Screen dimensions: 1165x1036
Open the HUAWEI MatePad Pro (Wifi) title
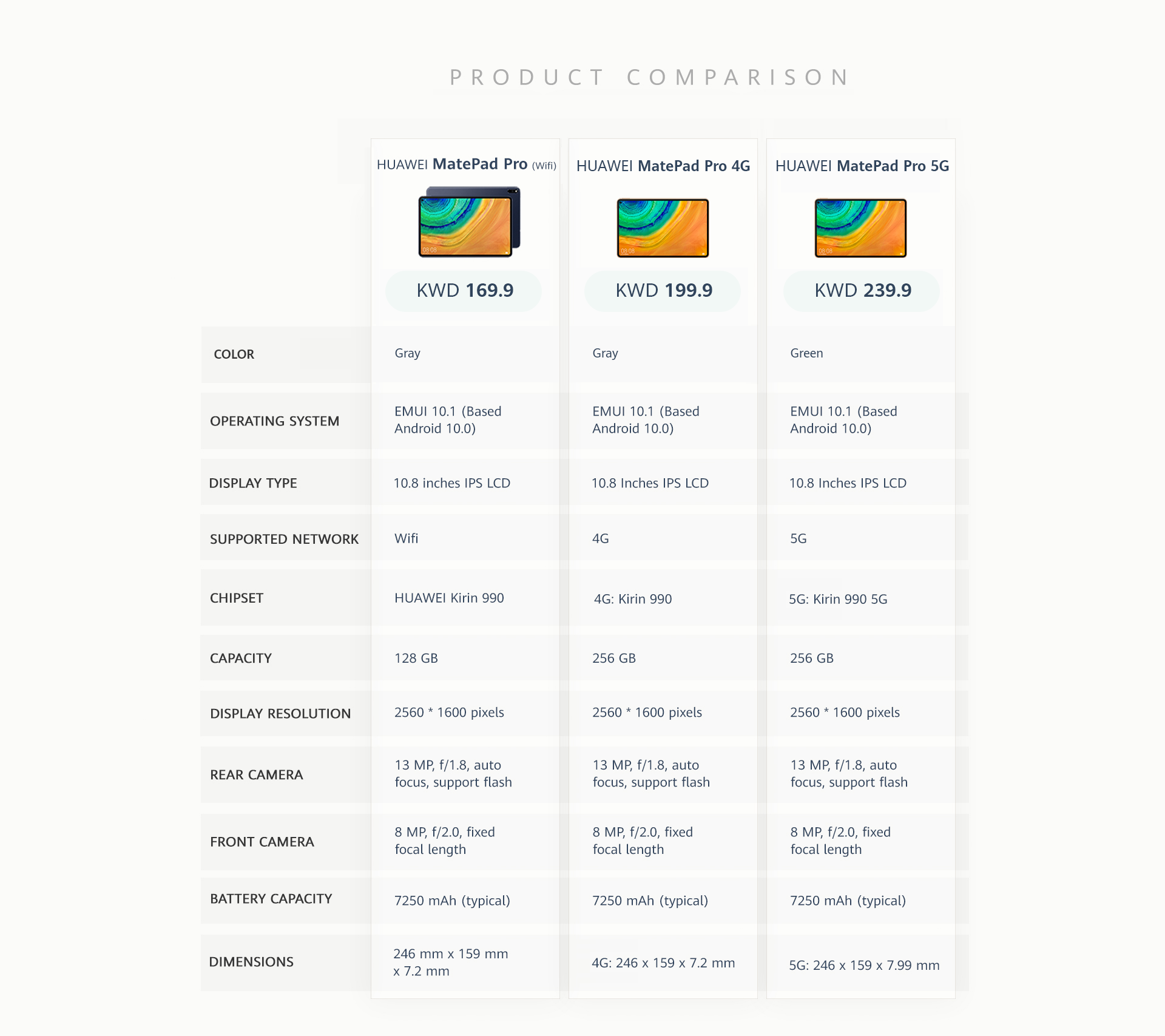pos(466,164)
